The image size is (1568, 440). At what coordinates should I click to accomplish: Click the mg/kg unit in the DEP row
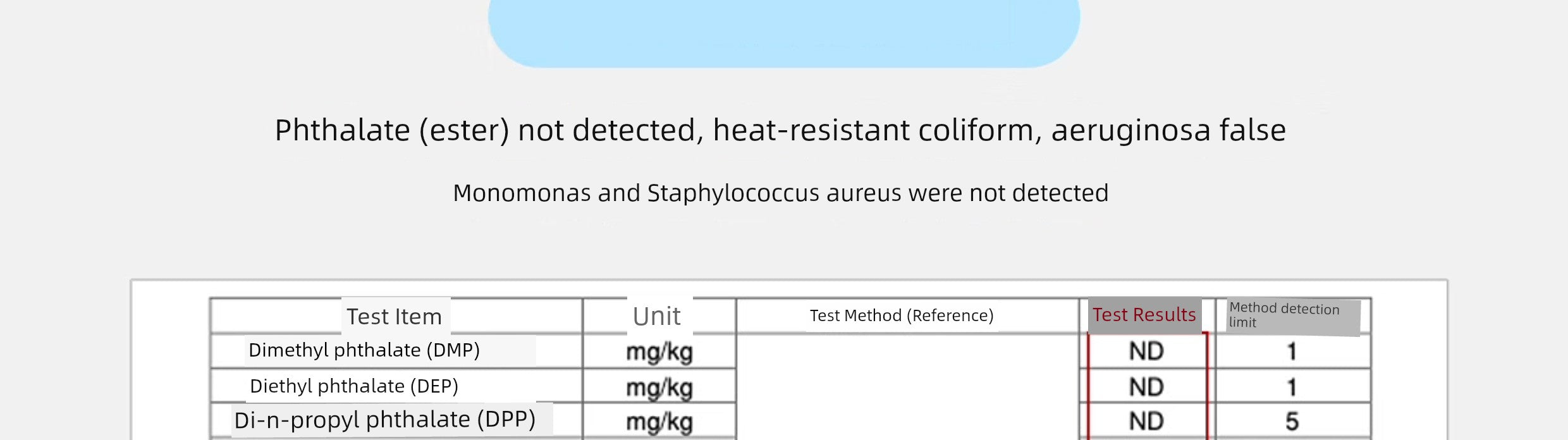(659, 388)
